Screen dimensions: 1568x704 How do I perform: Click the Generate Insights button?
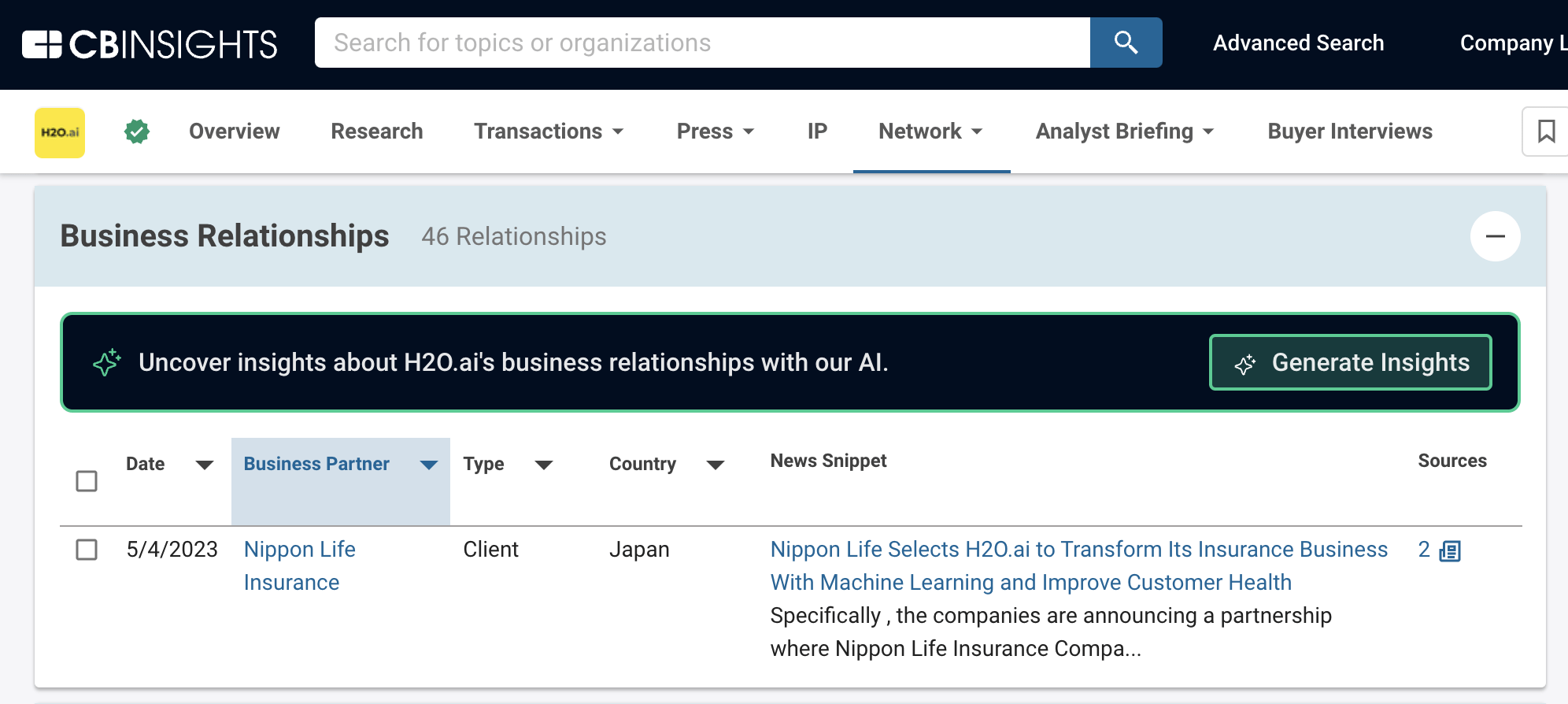[x=1350, y=362]
